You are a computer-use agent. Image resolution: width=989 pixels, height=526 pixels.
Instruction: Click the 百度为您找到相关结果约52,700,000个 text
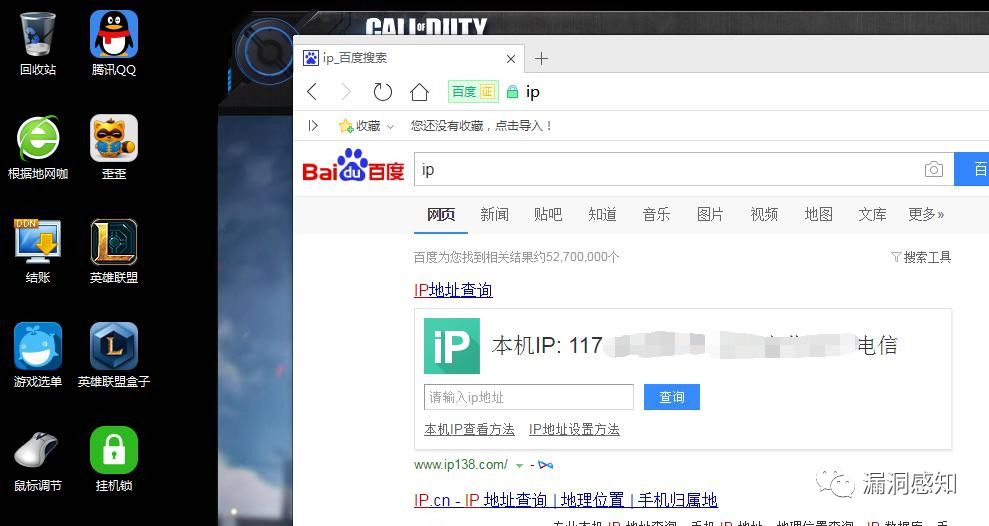coord(516,257)
